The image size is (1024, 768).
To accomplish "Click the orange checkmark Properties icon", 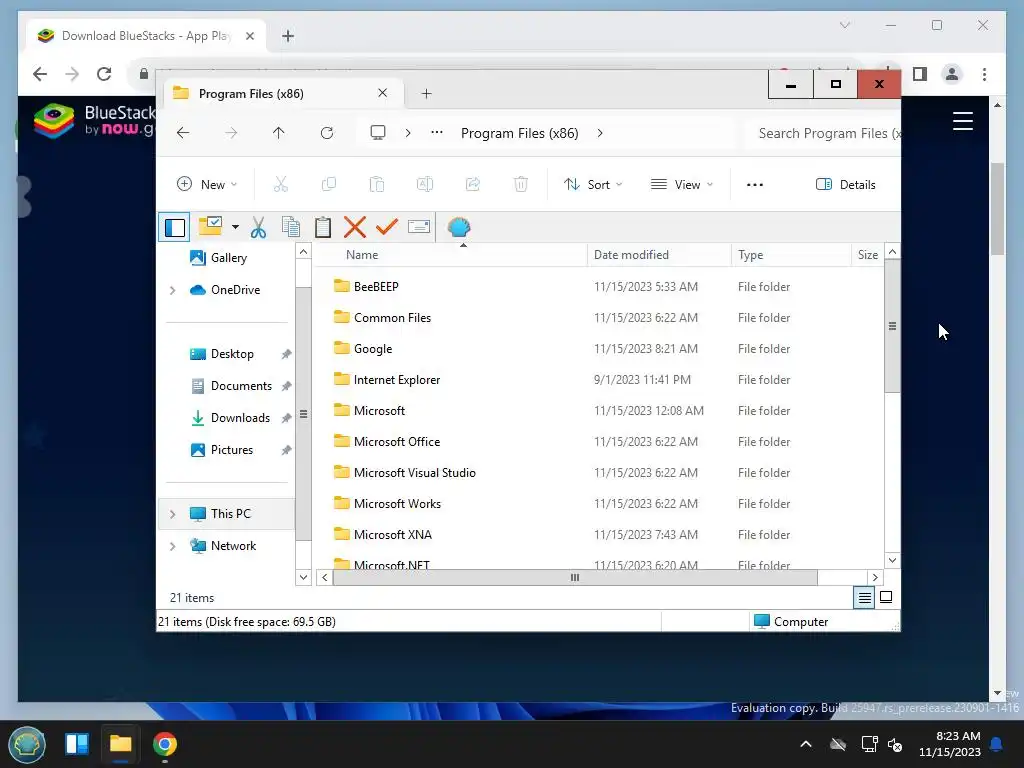I will [x=387, y=227].
